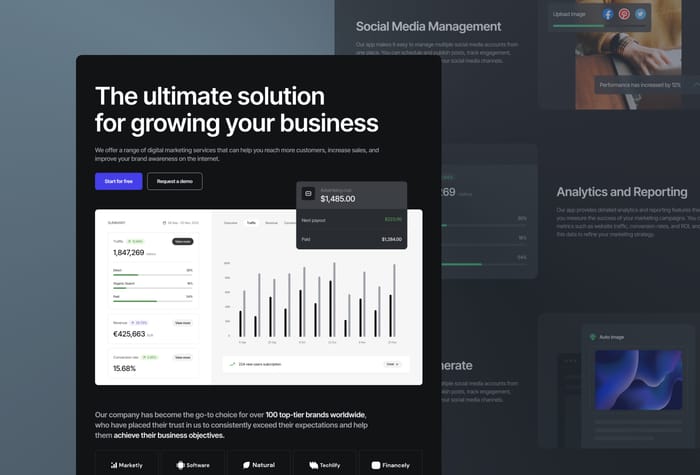
Task: Click the 1,847,269 traffic value
Action: (x=129, y=253)
